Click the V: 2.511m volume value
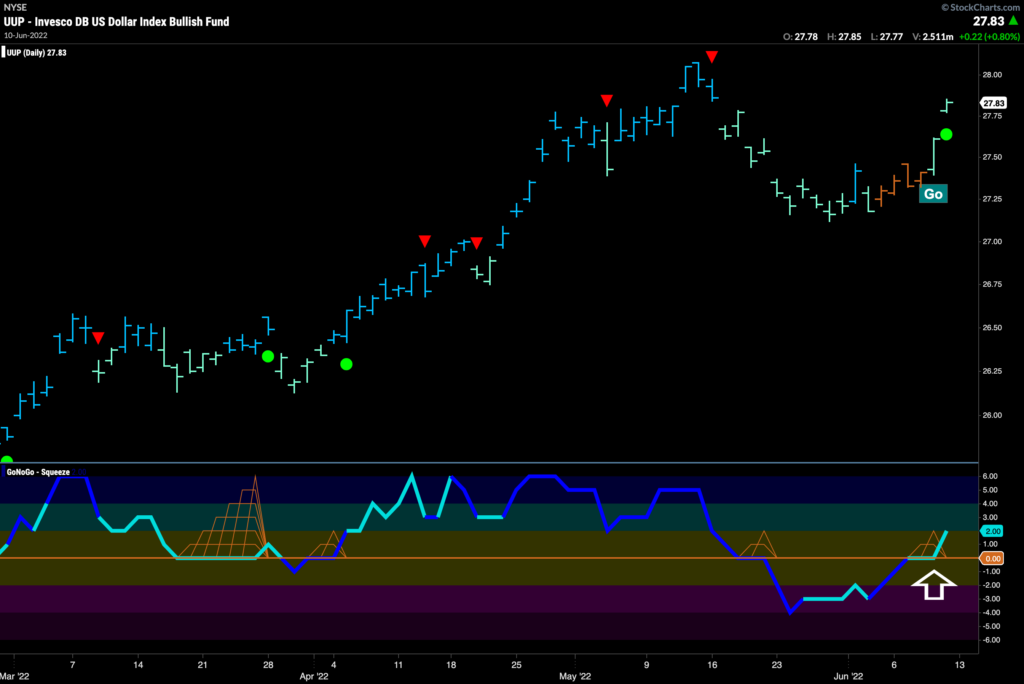The image size is (1024, 684). (x=933, y=37)
